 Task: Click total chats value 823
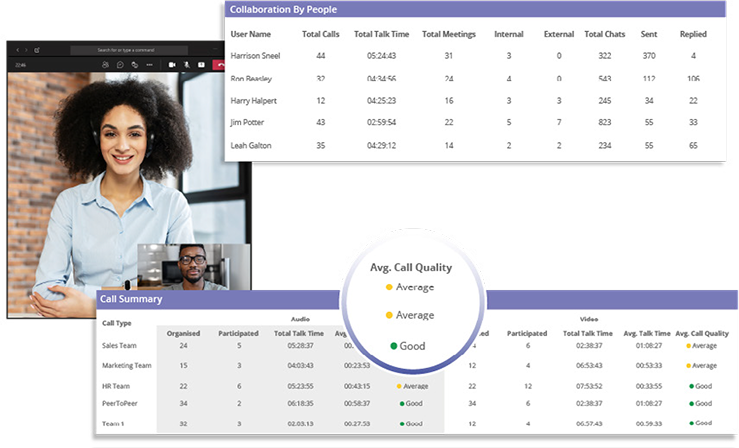coord(605,122)
